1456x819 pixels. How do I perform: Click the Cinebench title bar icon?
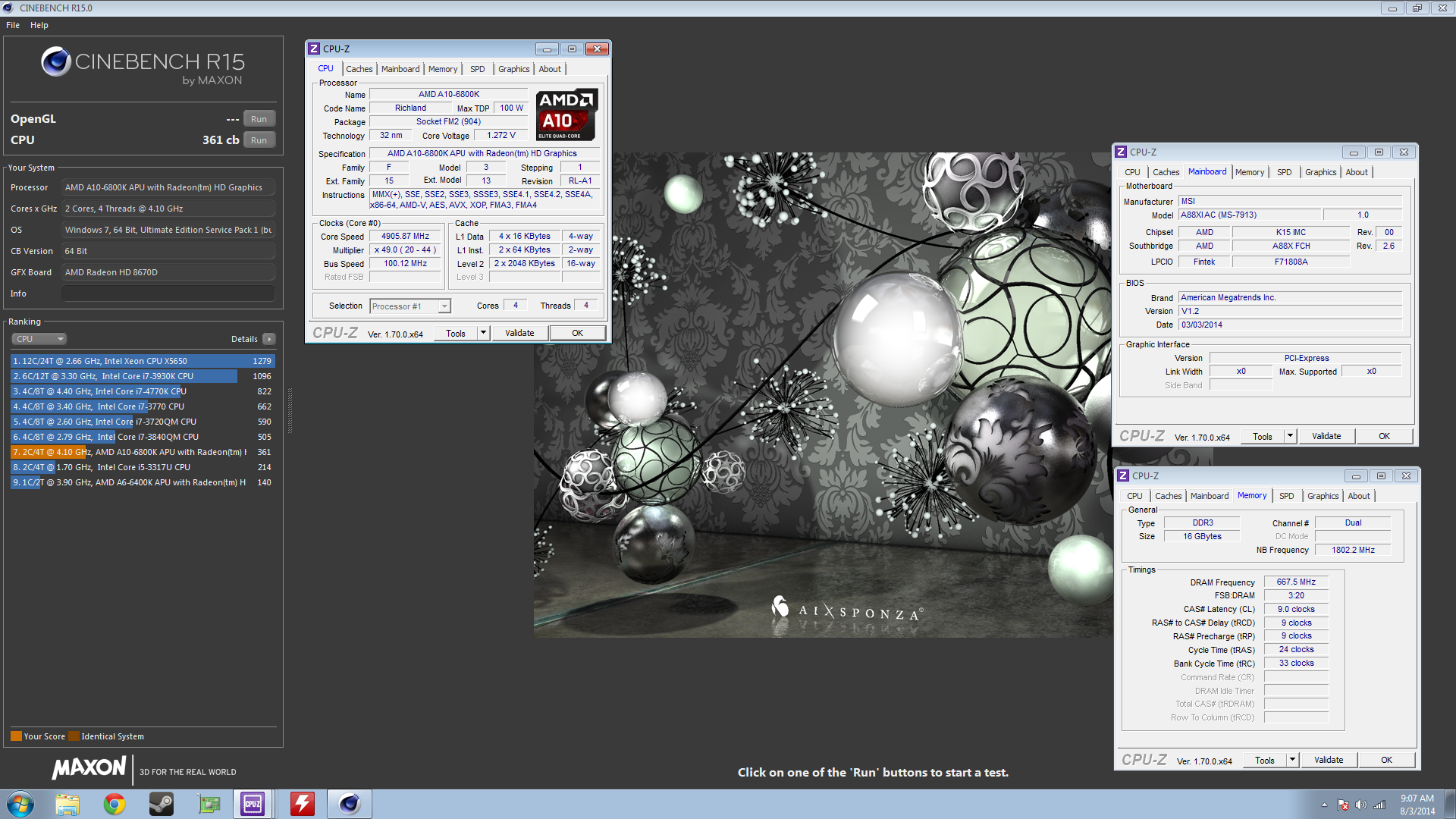tap(8, 8)
